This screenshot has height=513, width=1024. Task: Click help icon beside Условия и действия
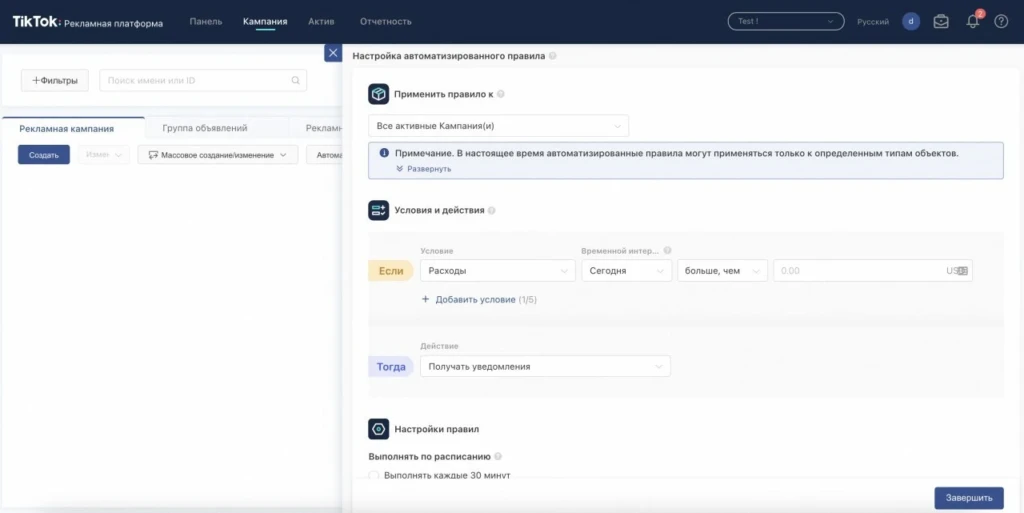click(x=492, y=210)
